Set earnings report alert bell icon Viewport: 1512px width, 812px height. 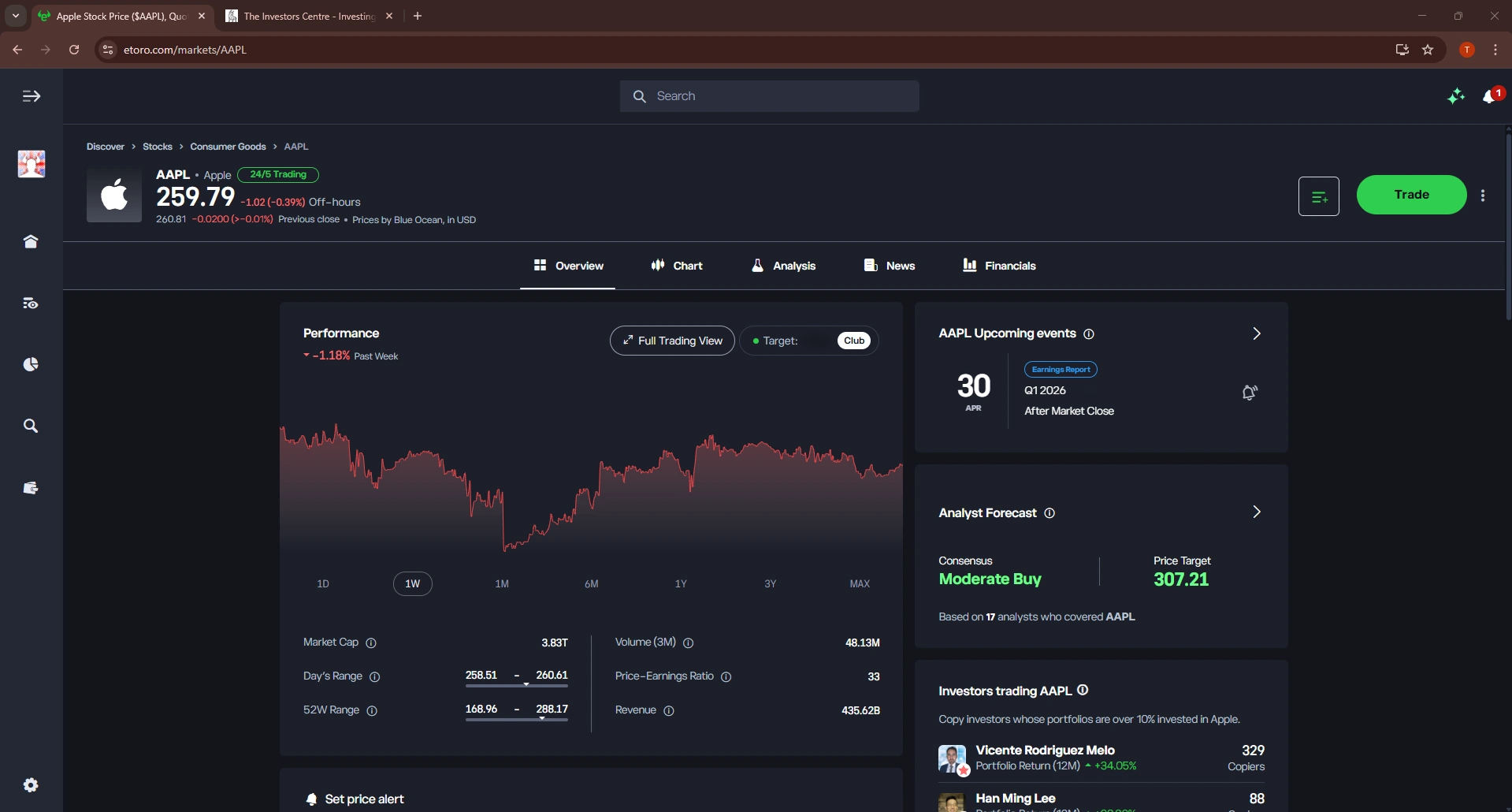point(1250,392)
